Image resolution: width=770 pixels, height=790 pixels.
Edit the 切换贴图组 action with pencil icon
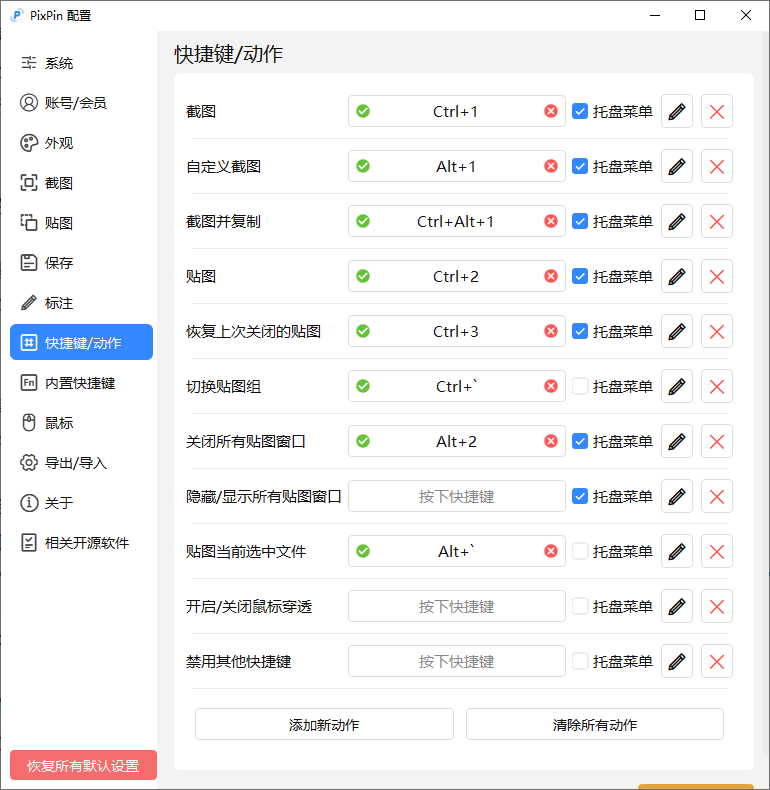(677, 386)
